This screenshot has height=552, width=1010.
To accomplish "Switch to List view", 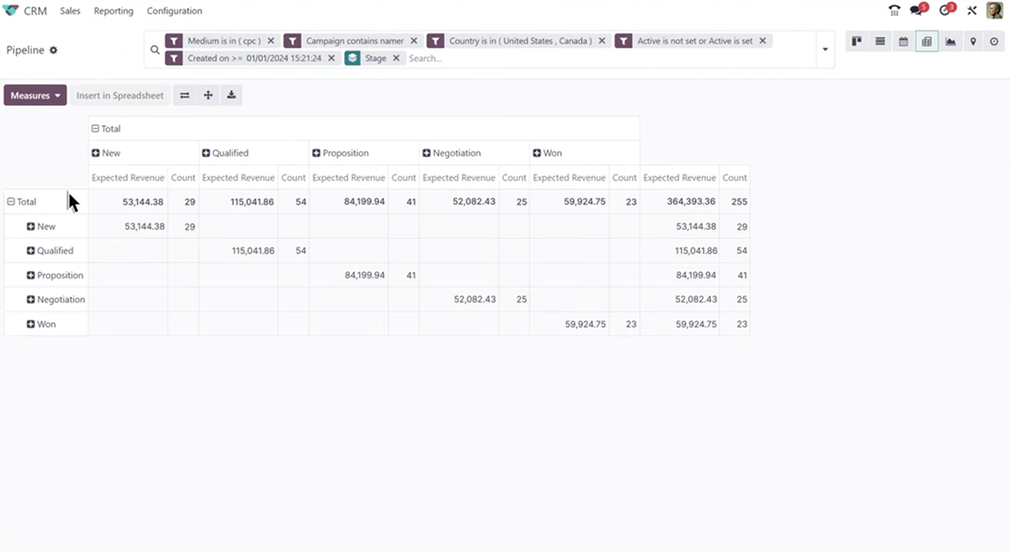I will pyautogui.click(x=880, y=42).
